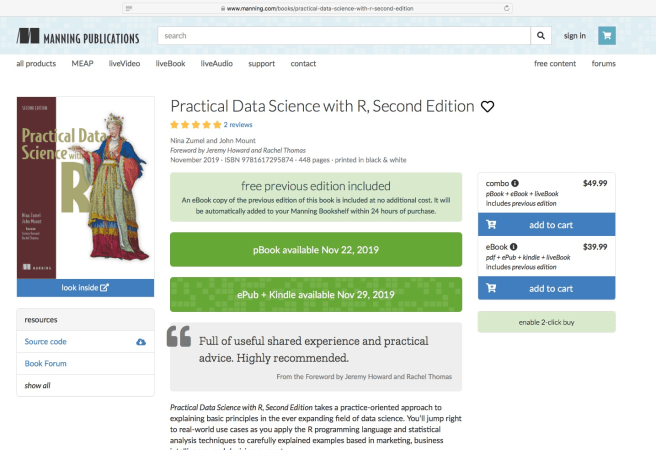656x450 pixels.
Task: Open the 2 reviews link
Action: click(238, 125)
